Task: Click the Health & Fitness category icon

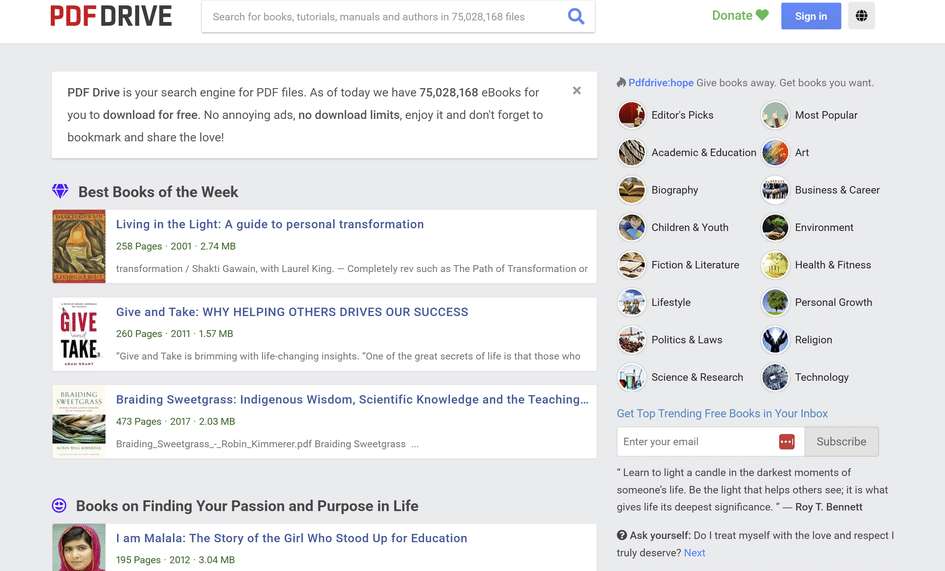Action: click(x=775, y=265)
